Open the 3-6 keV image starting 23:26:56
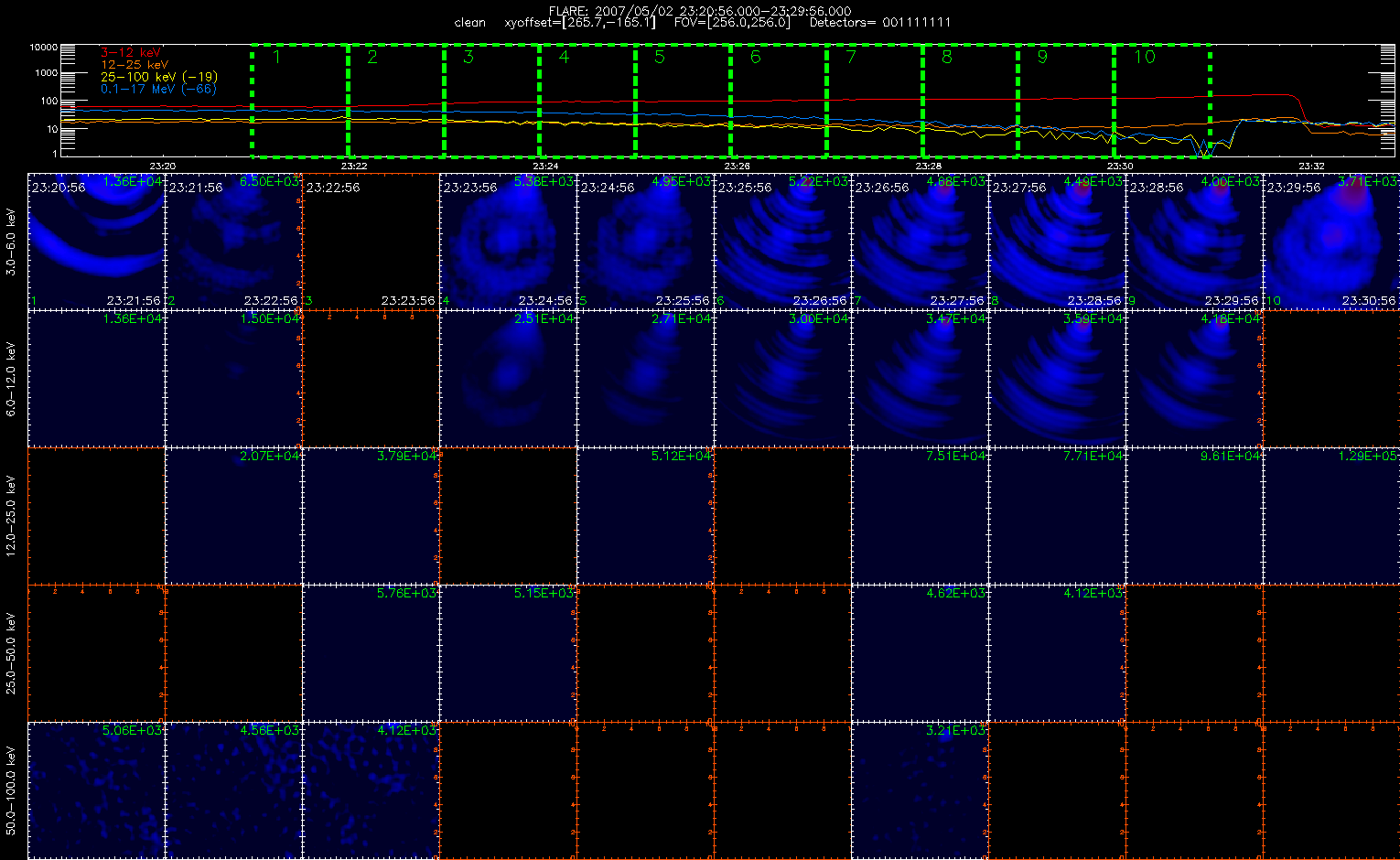This screenshot has height=860, width=1400. pyautogui.click(x=921, y=241)
